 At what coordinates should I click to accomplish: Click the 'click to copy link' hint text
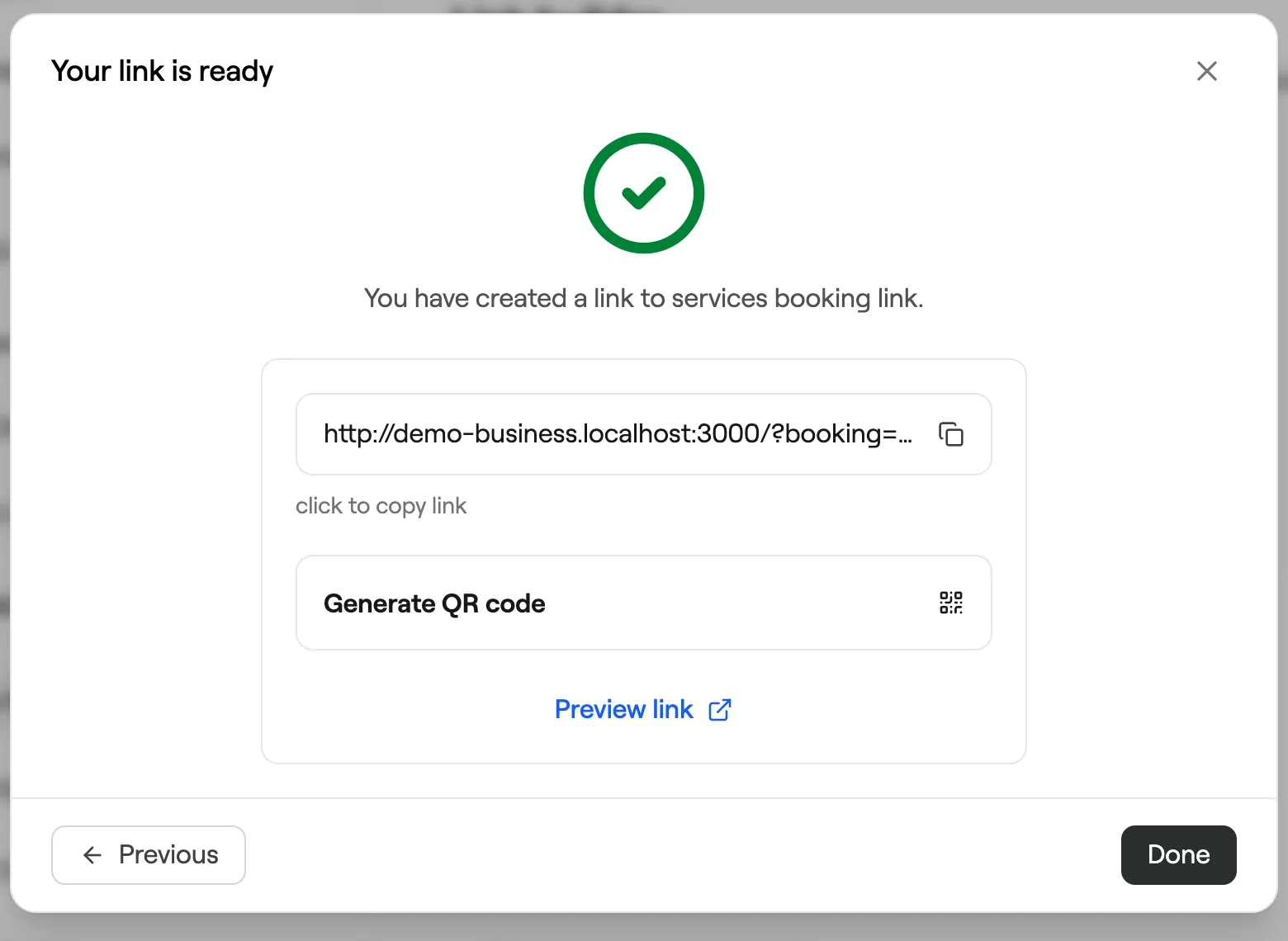pyautogui.click(x=381, y=506)
